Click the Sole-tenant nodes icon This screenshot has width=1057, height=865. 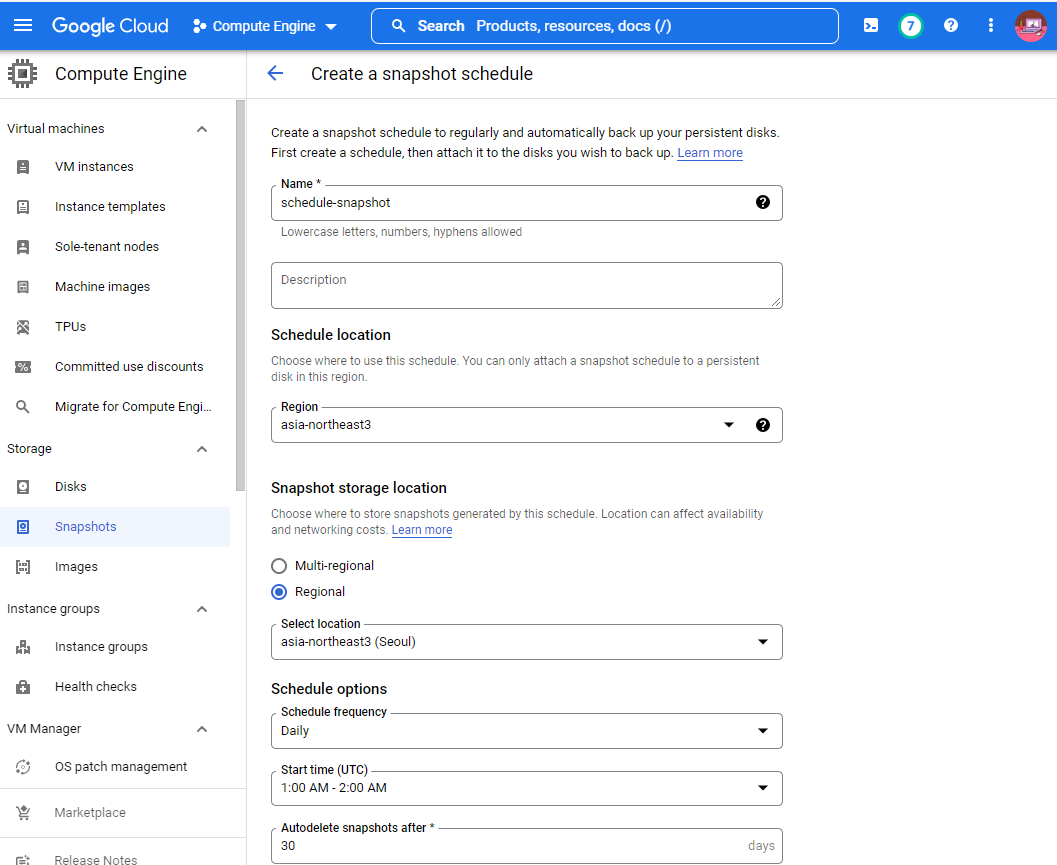point(23,247)
